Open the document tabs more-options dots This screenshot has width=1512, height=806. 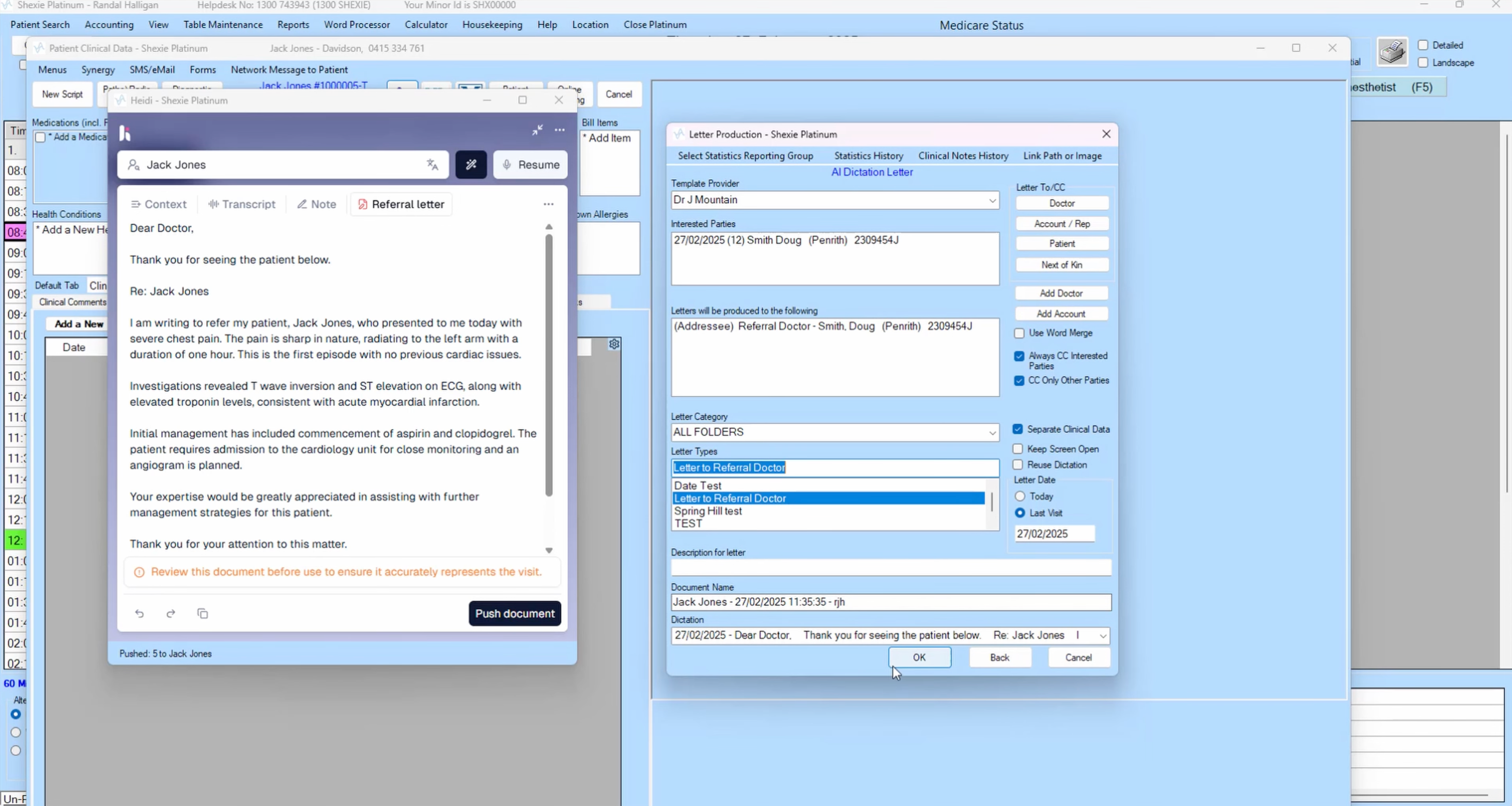click(x=548, y=204)
